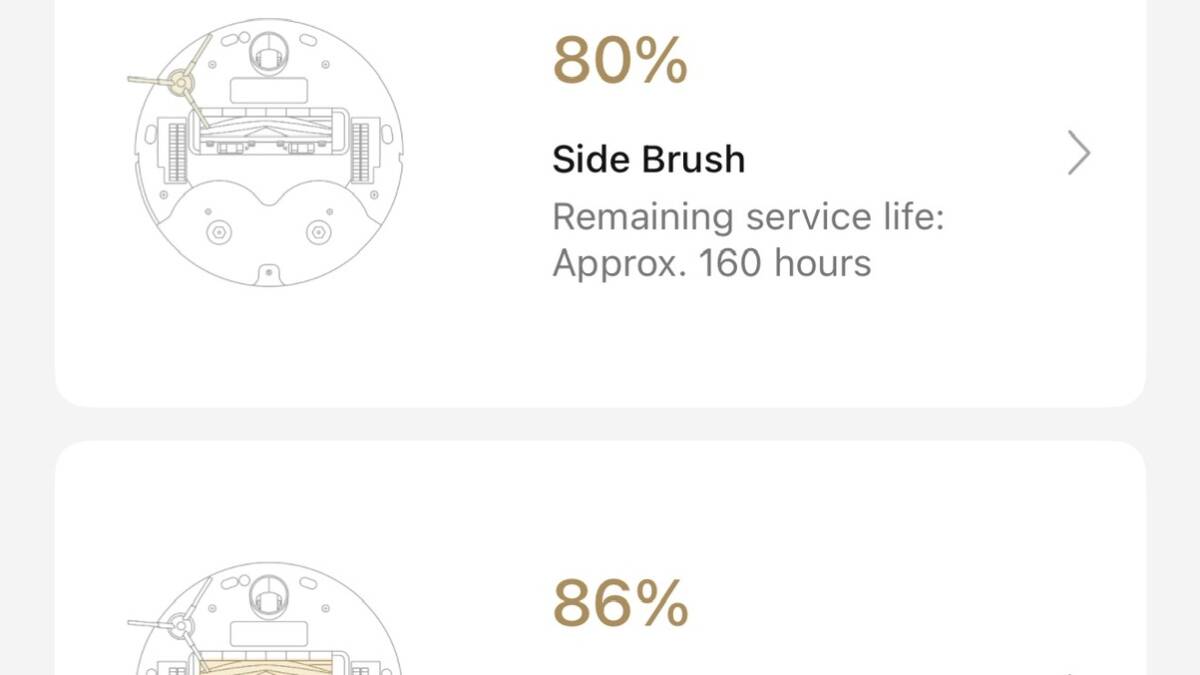The height and width of the screenshot is (675, 1200).
Task: Click the left mop mount circle
Action: [x=218, y=232]
